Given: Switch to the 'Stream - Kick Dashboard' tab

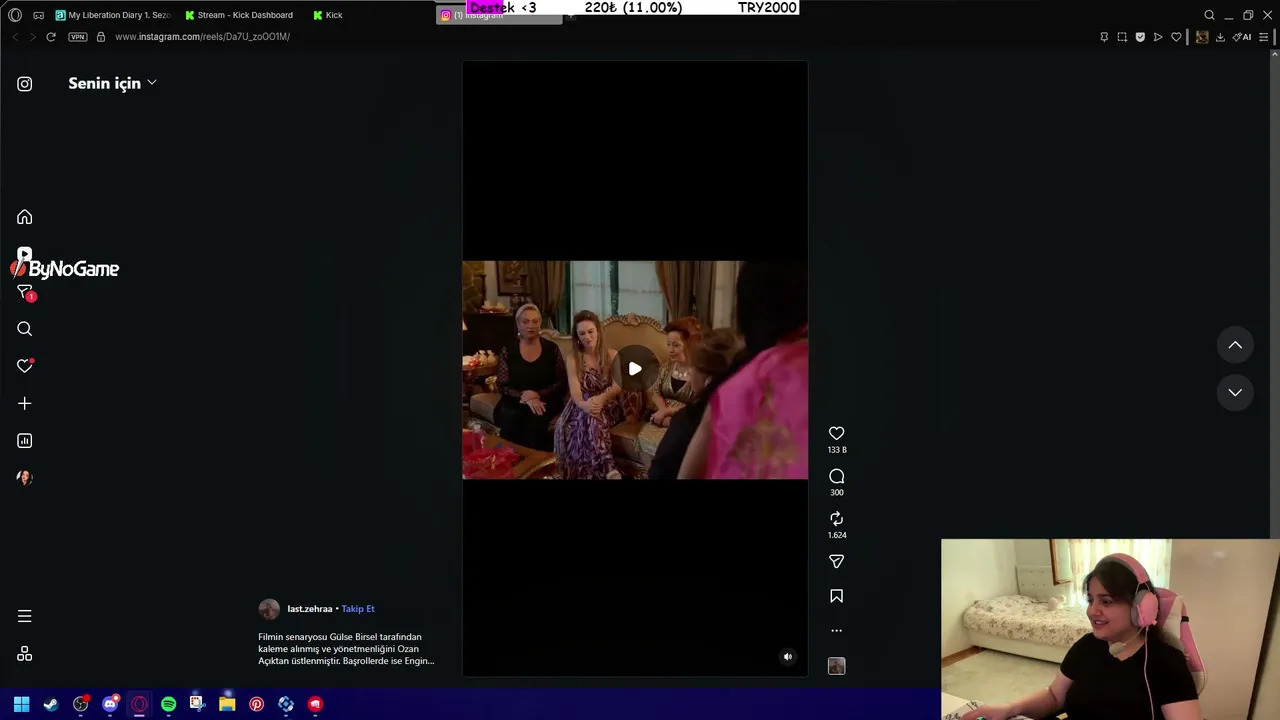Looking at the screenshot, I should [x=239, y=15].
